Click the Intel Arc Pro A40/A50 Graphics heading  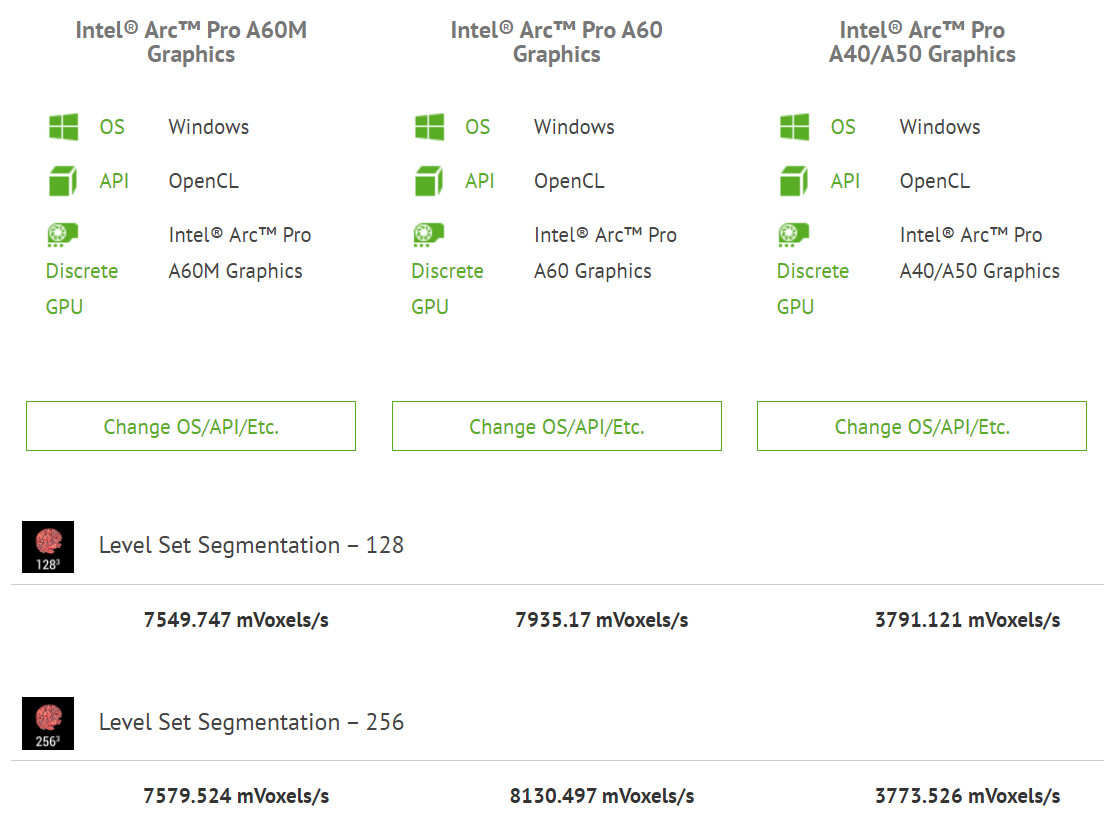click(922, 42)
